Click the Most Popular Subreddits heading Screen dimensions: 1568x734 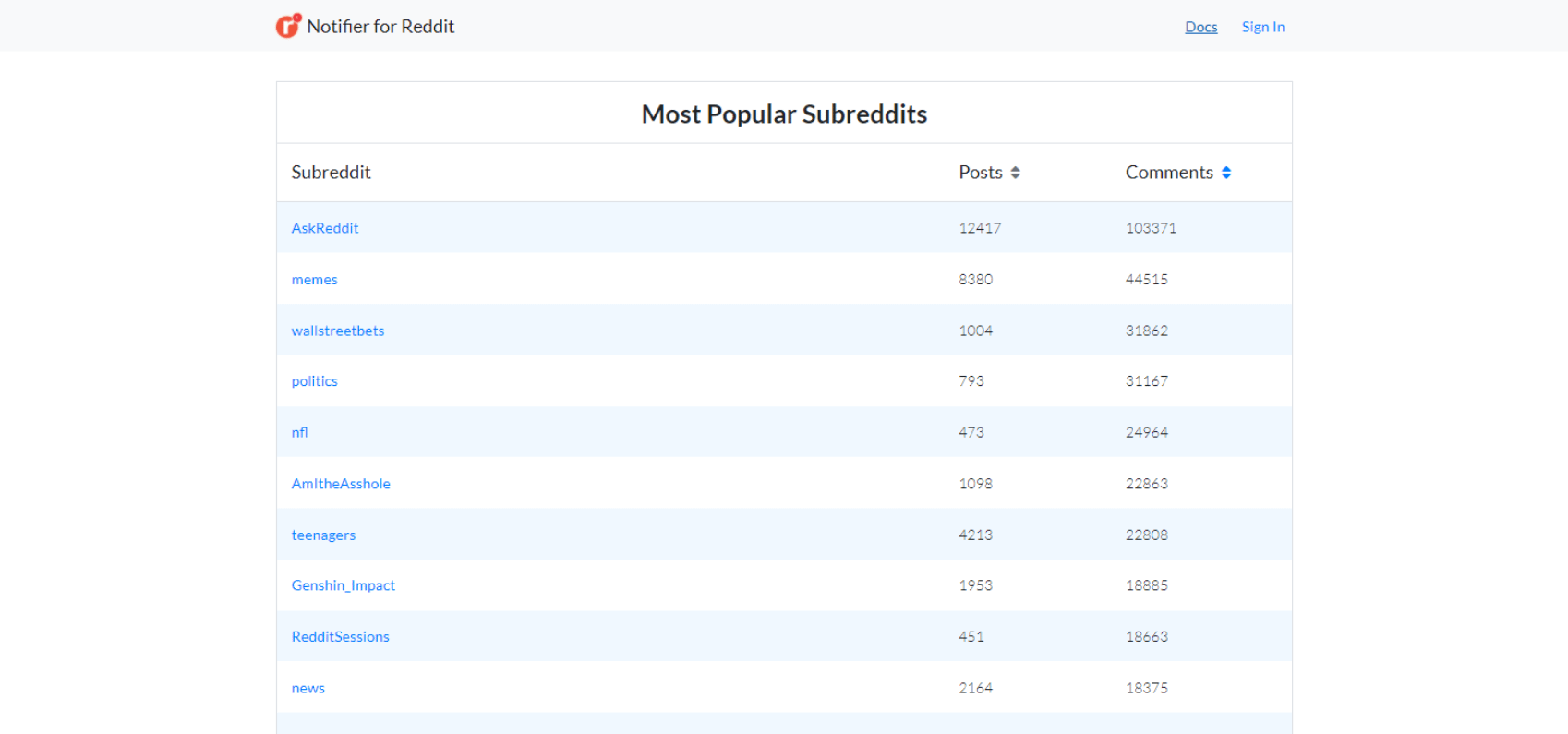tap(784, 114)
